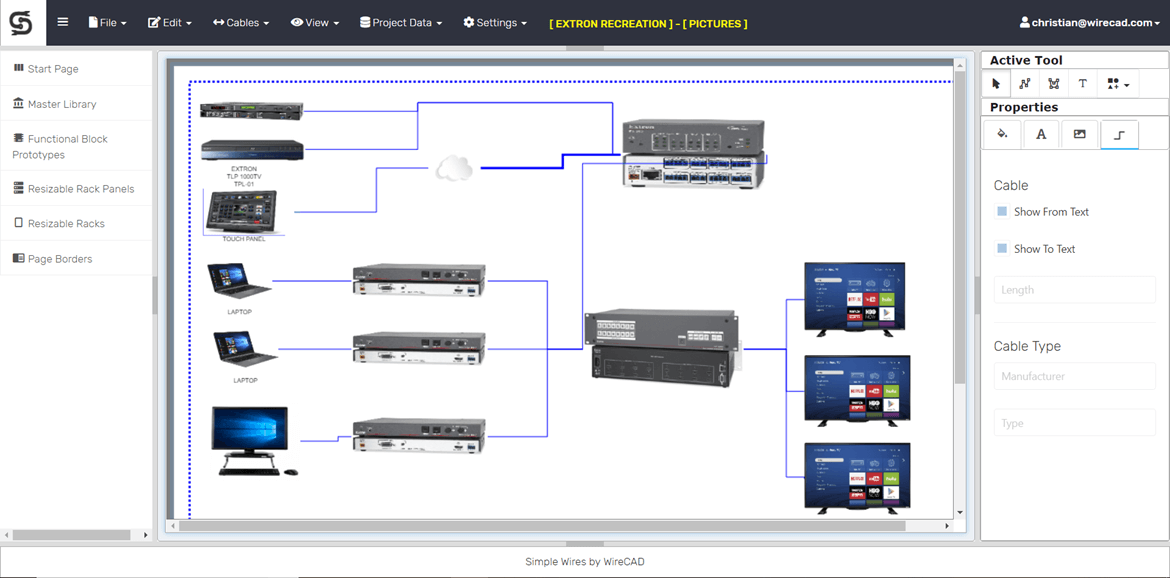
Task: Open the Cables menu
Action: [240, 22]
